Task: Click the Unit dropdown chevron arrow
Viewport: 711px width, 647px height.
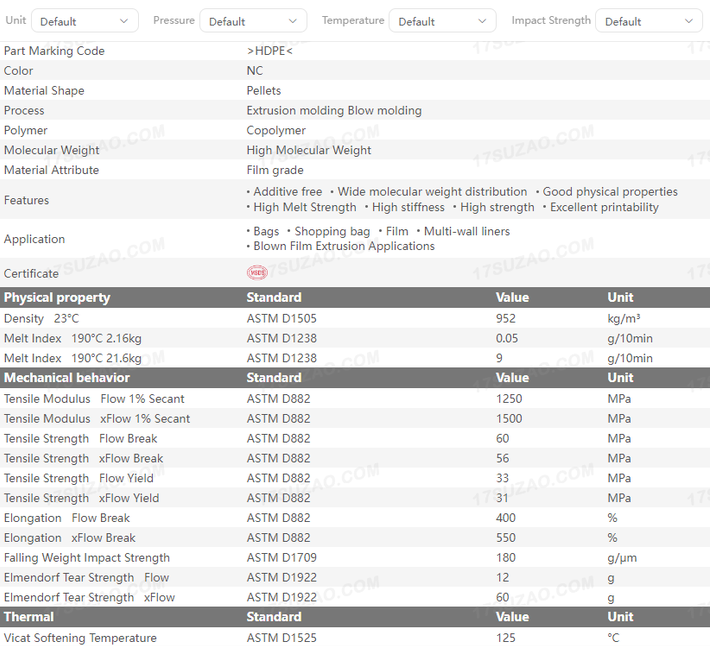Action: point(124,21)
